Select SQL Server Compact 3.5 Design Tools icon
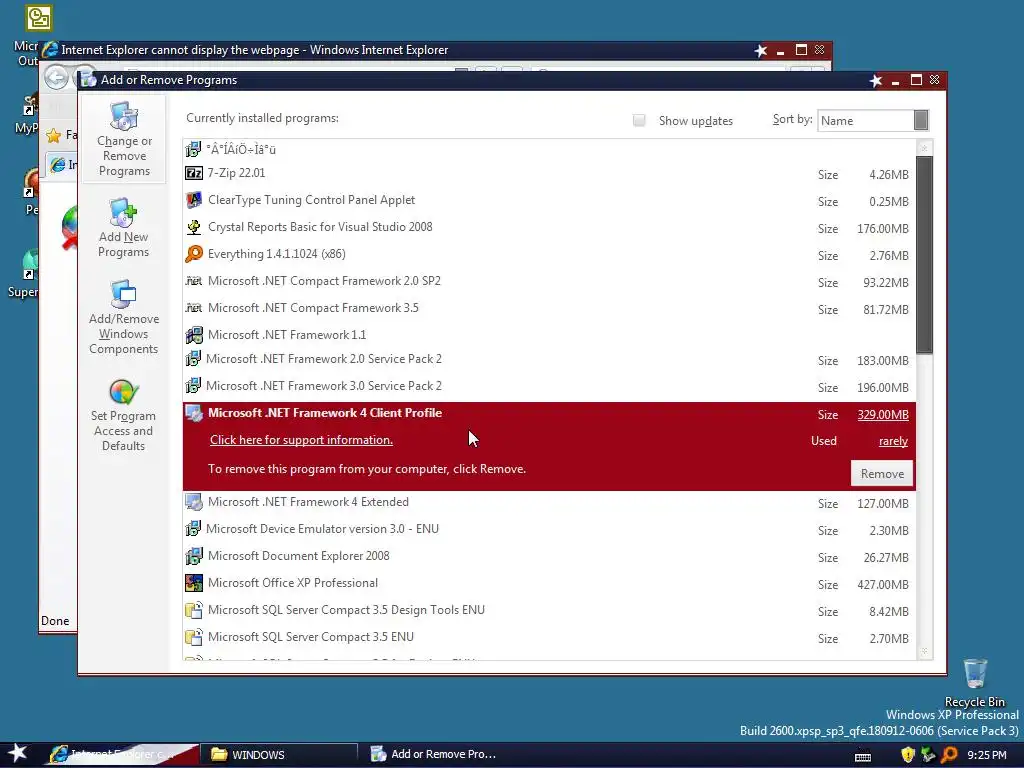The height and width of the screenshot is (768, 1024). (x=194, y=610)
